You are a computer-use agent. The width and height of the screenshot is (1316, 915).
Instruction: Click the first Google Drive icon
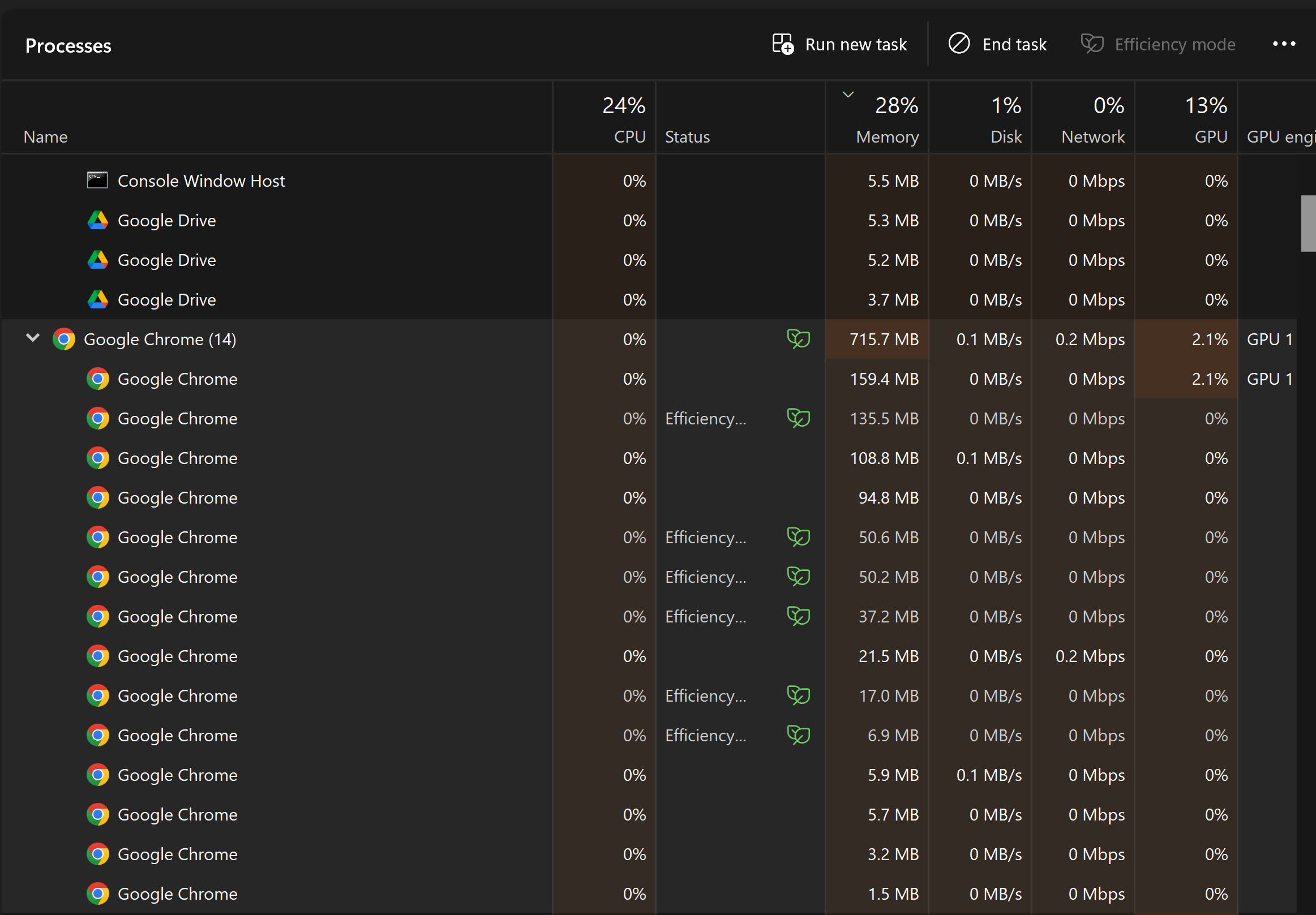pyautogui.click(x=97, y=221)
